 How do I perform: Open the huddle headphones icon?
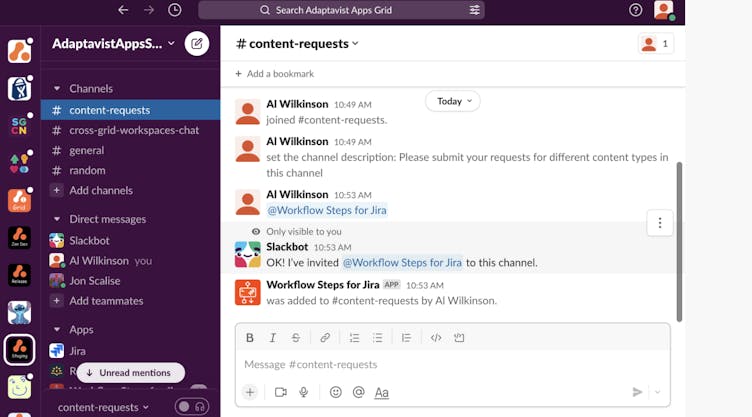click(200, 407)
